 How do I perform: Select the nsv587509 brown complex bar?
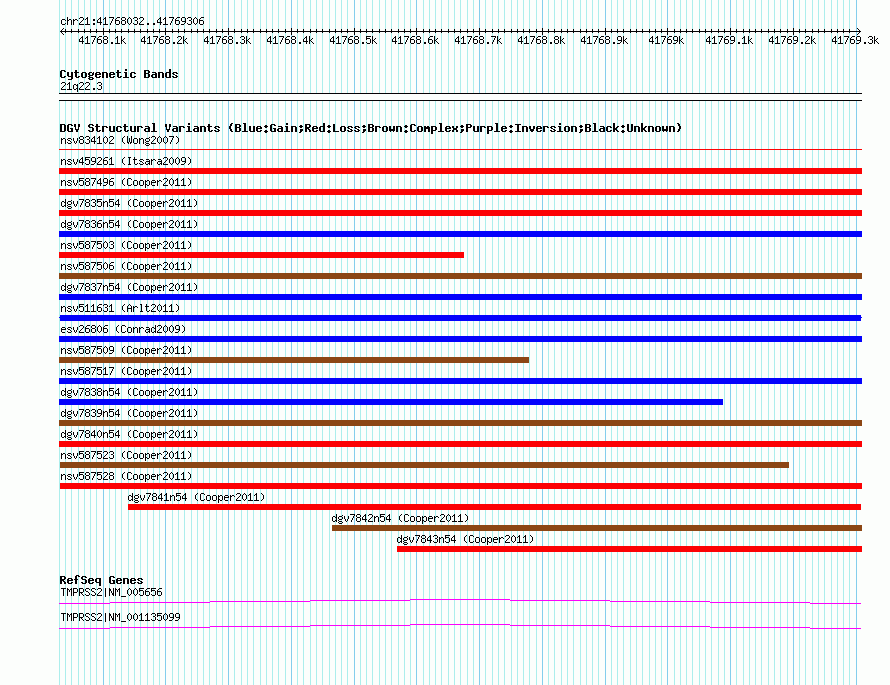(x=294, y=360)
